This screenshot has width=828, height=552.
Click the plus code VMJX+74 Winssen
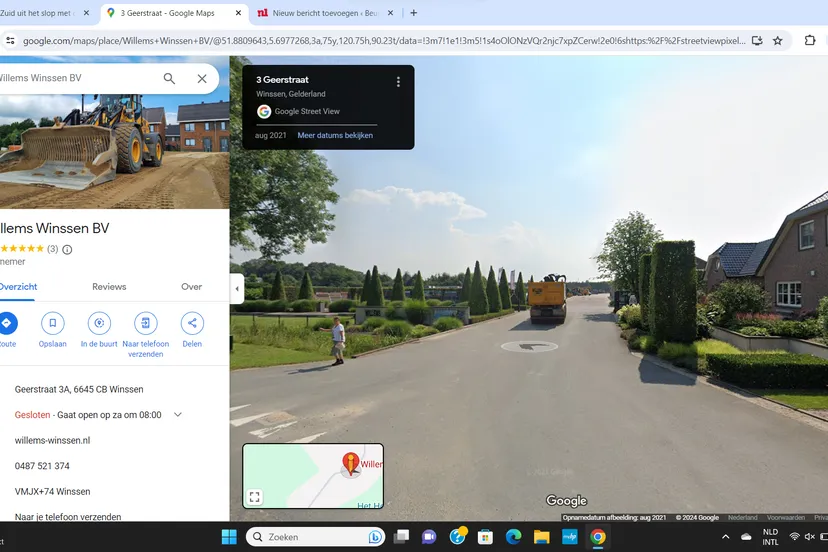click(x=52, y=491)
